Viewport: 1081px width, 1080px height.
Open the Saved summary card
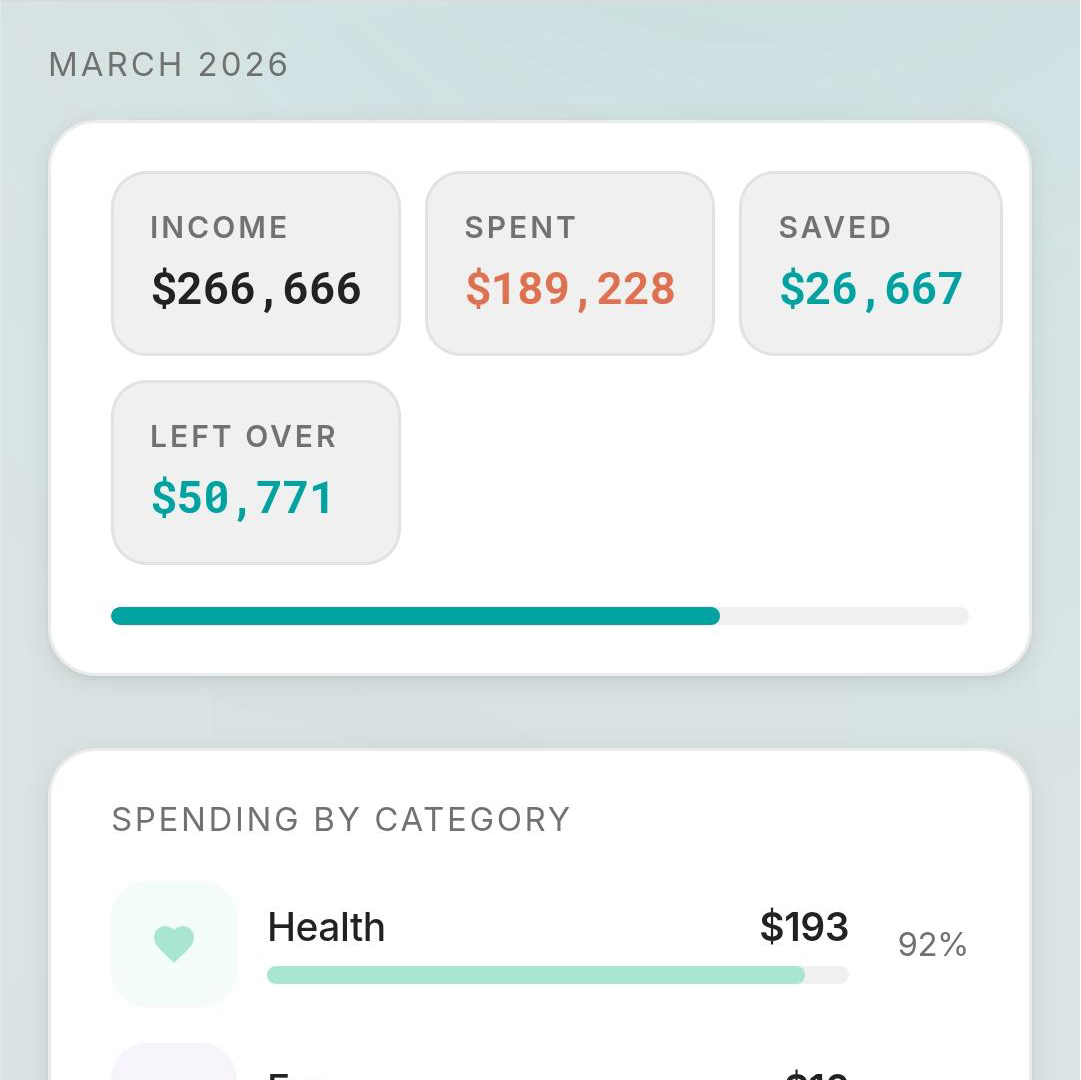870,263
